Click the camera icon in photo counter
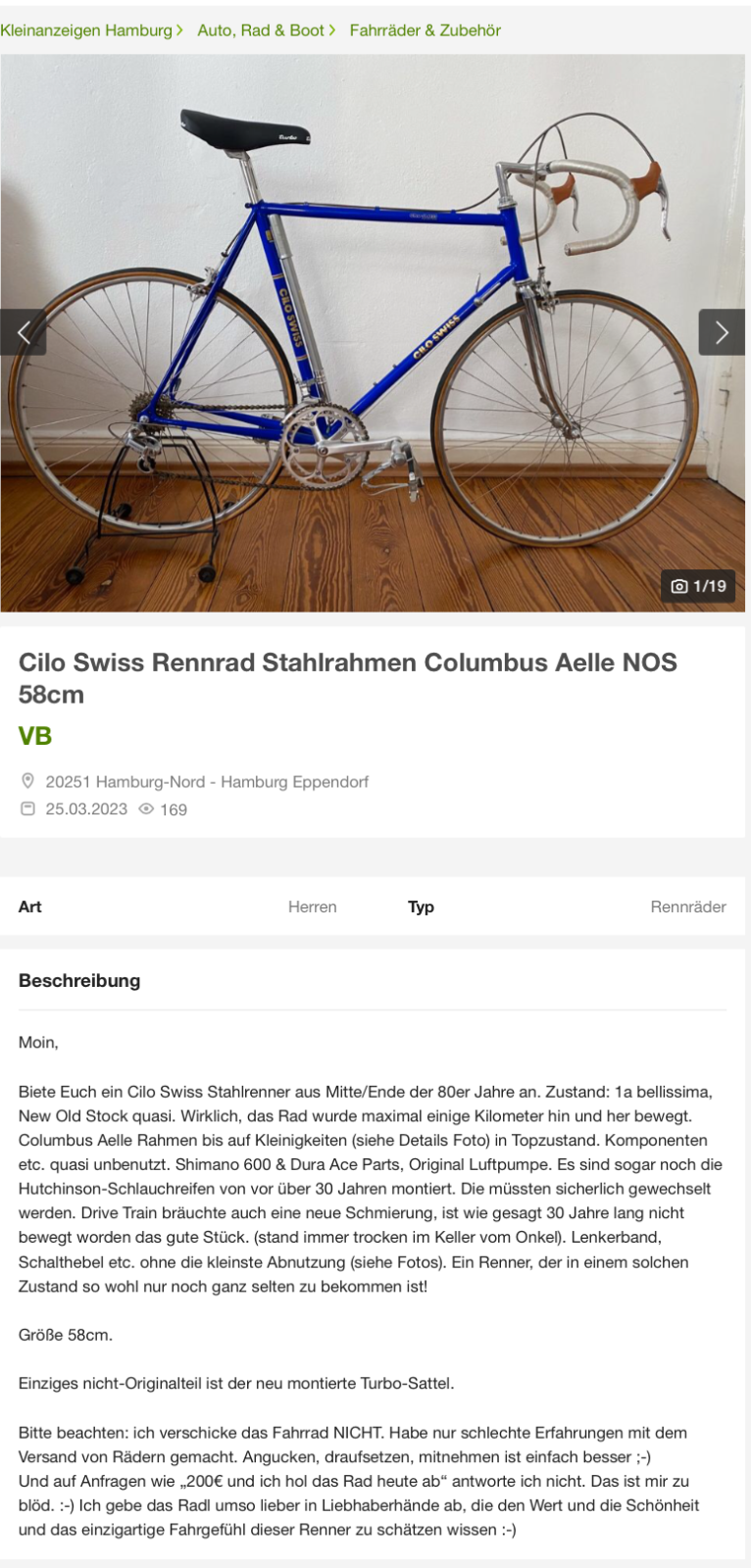Screen dimensions: 751x1568 (x=678, y=586)
